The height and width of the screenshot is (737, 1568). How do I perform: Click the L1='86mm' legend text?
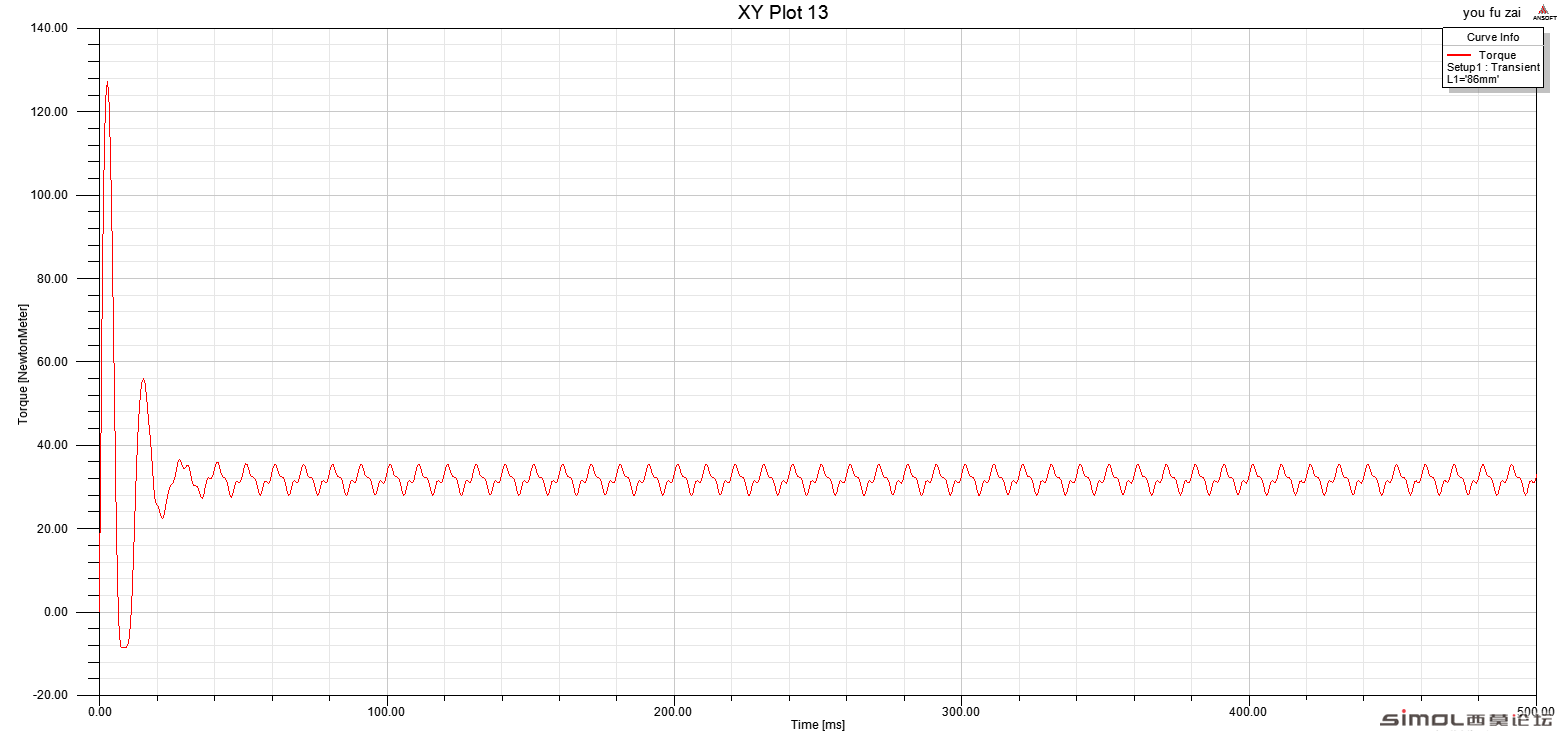[x=1473, y=79]
